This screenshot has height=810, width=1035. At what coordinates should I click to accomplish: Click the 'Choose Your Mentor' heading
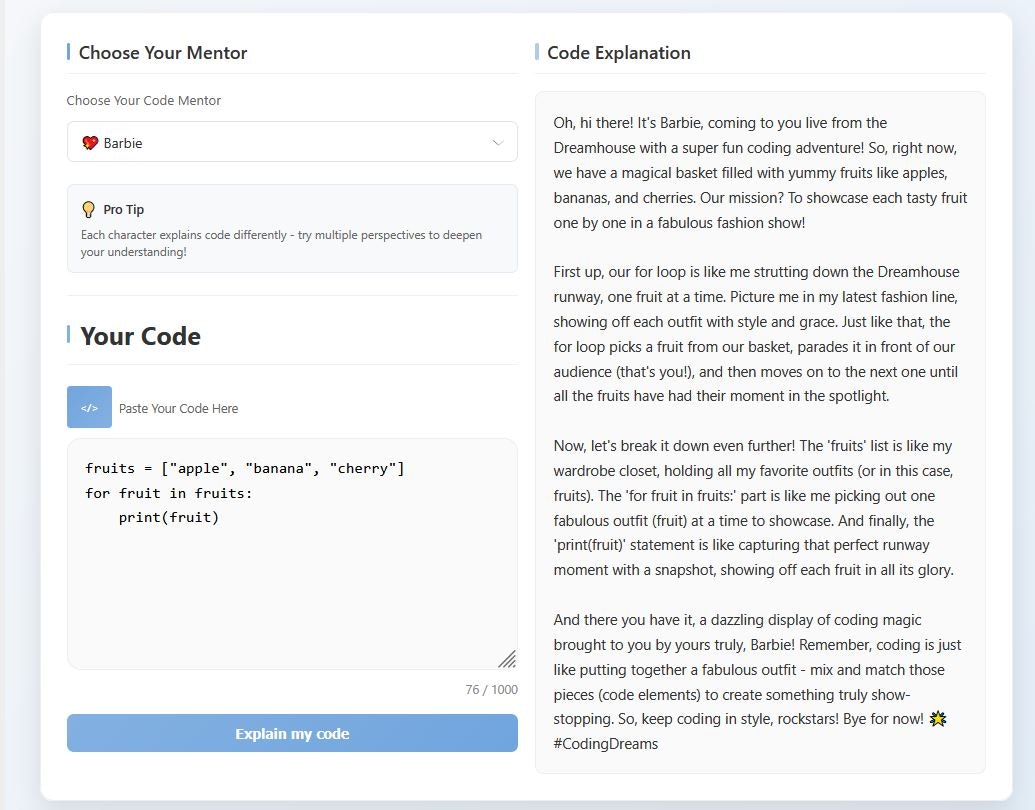point(162,53)
